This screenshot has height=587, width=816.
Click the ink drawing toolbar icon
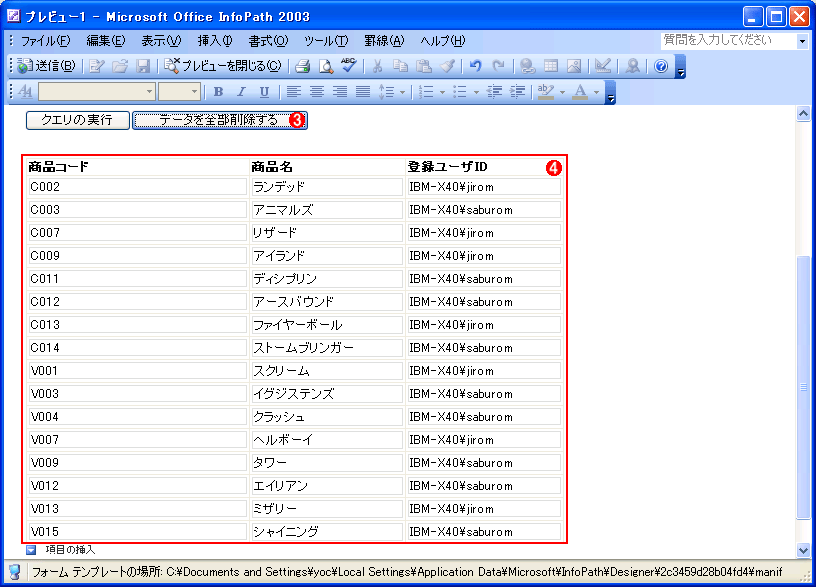point(603,66)
